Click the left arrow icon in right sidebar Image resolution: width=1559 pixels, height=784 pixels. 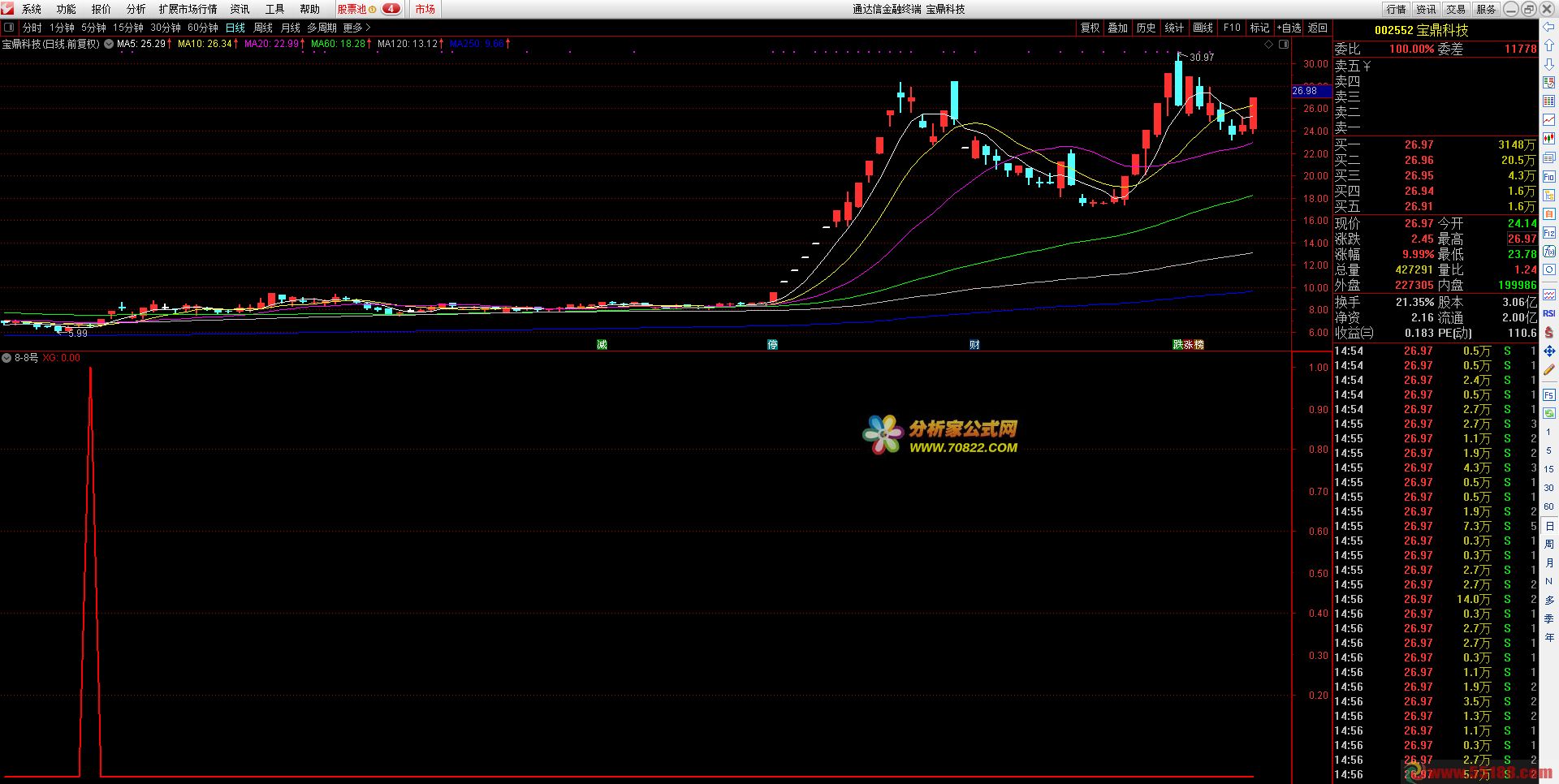pyautogui.click(x=1548, y=27)
